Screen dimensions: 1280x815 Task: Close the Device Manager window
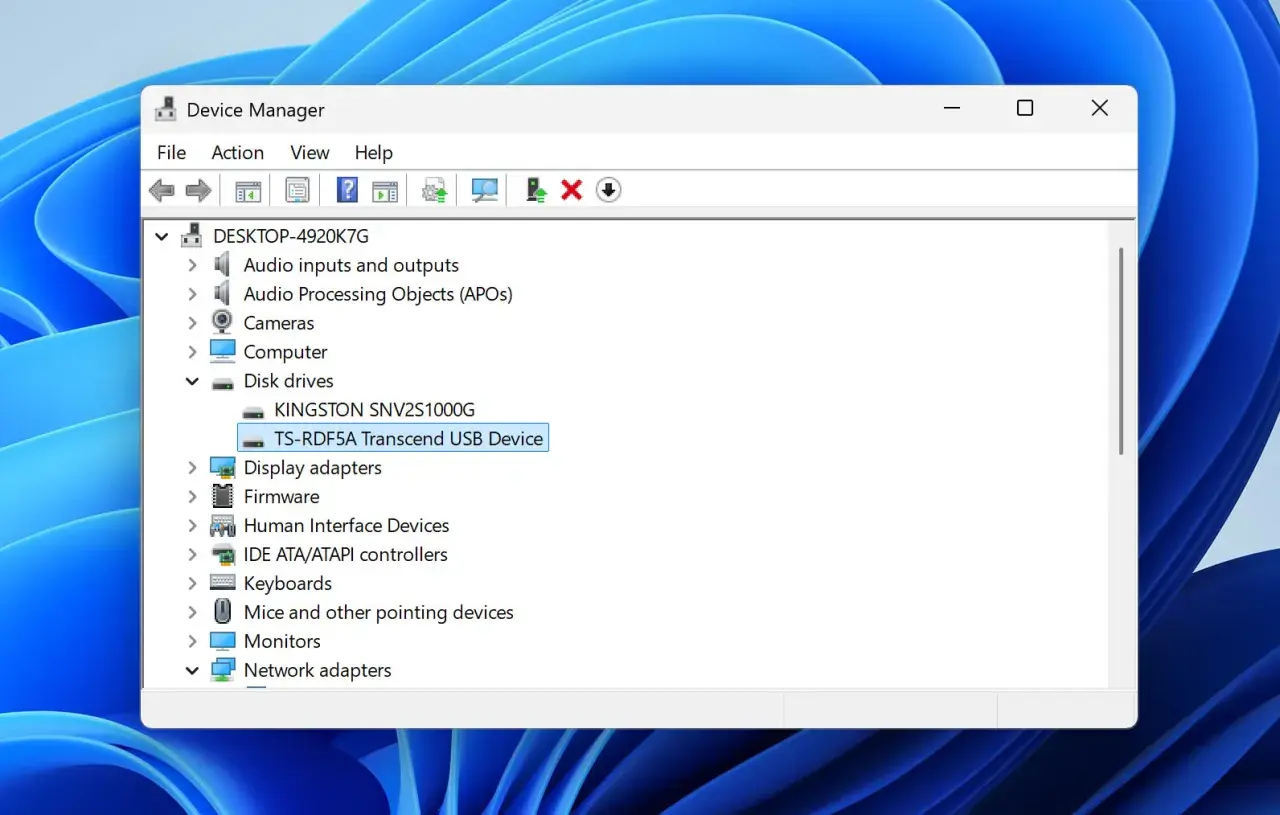click(1099, 108)
